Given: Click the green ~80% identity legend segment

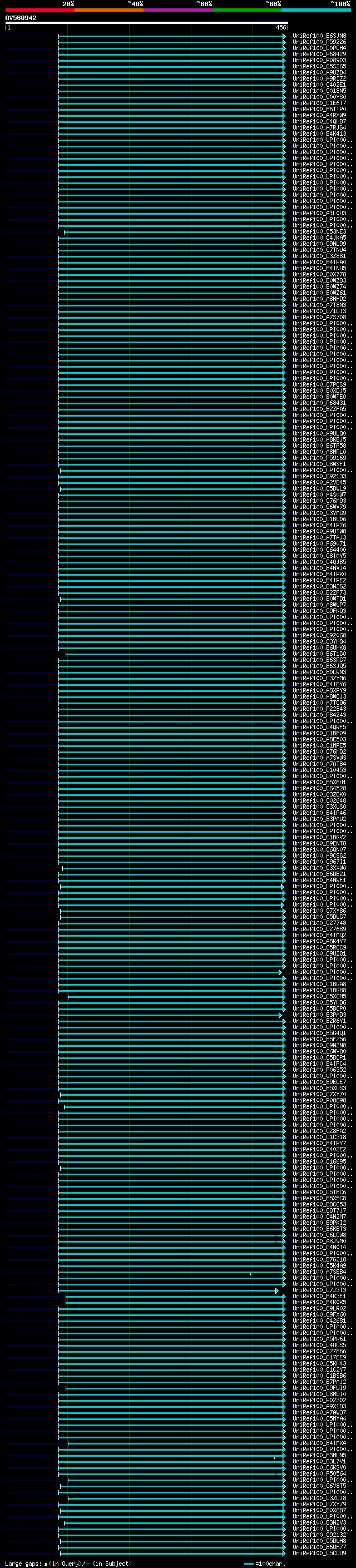Looking at the screenshot, I should click(x=247, y=10).
